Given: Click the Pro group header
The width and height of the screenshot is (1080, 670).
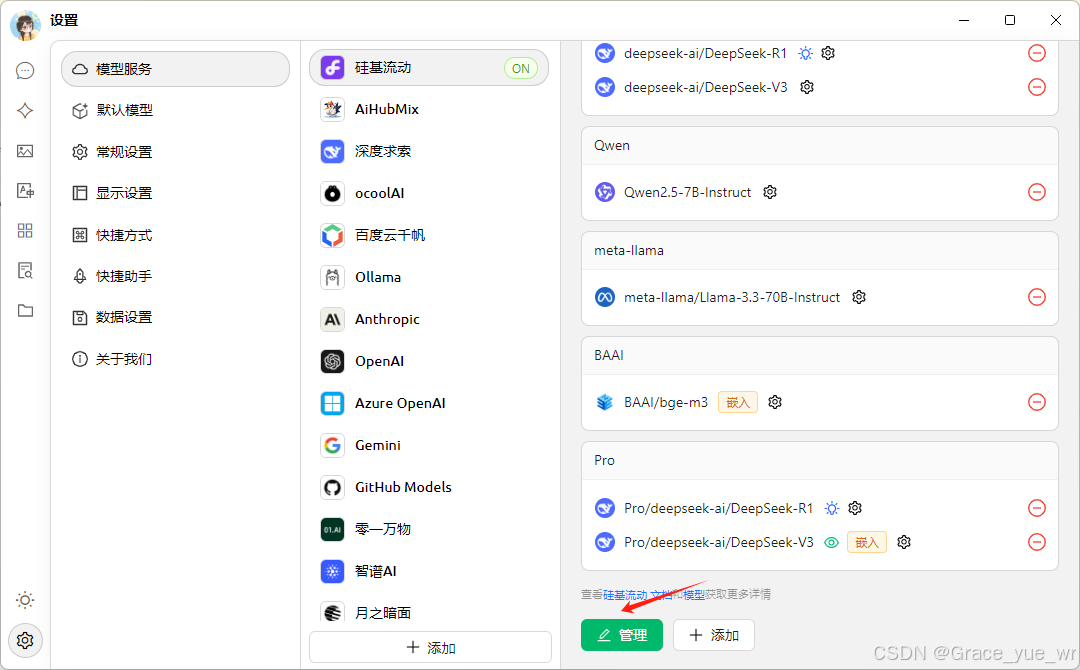Looking at the screenshot, I should click(820, 461).
